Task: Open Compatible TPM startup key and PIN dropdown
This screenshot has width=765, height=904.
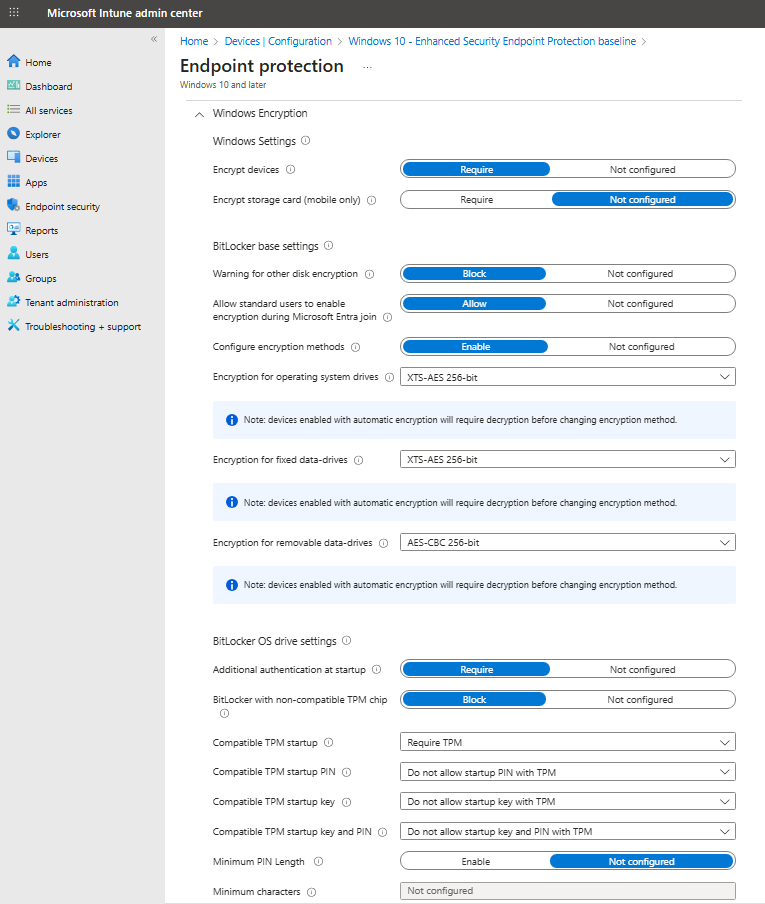Action: pyautogui.click(x=568, y=831)
